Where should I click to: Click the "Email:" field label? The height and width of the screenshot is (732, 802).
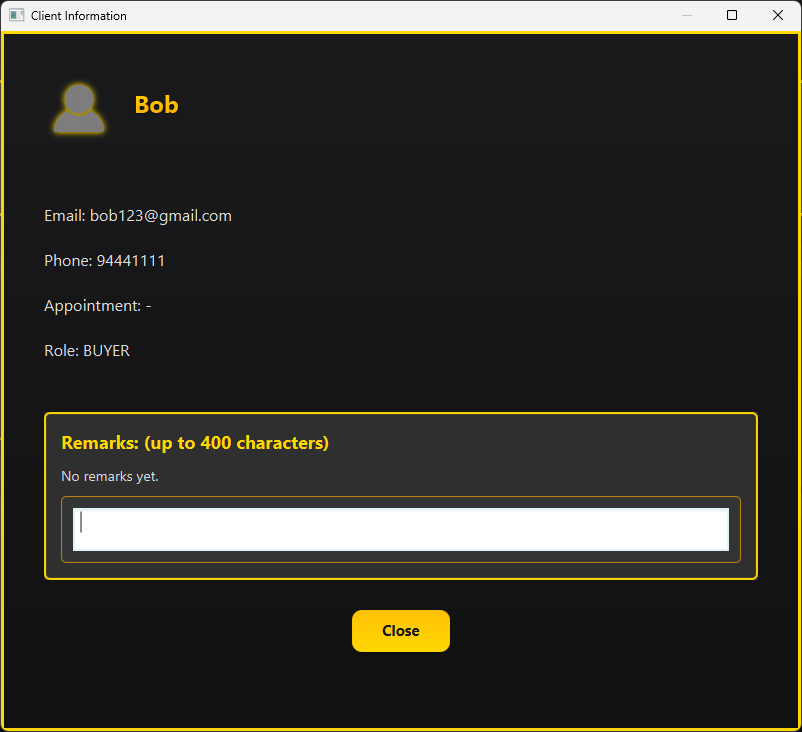coord(65,216)
